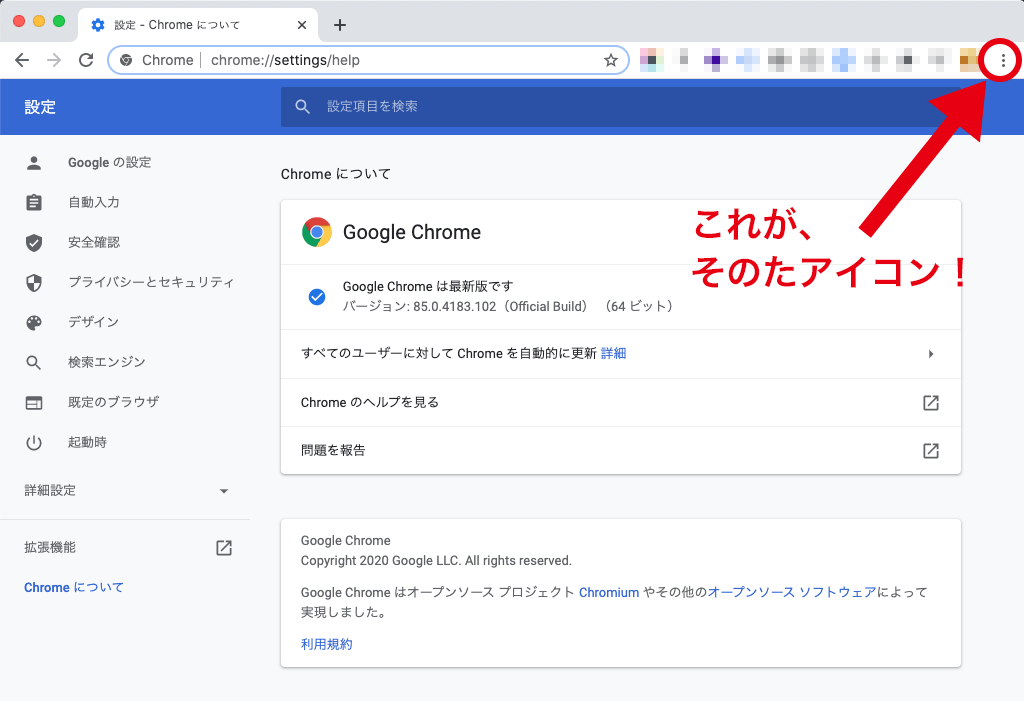The height and width of the screenshot is (701, 1024).
Task: Click the 詳細 link about auto-update
Action: 613,353
